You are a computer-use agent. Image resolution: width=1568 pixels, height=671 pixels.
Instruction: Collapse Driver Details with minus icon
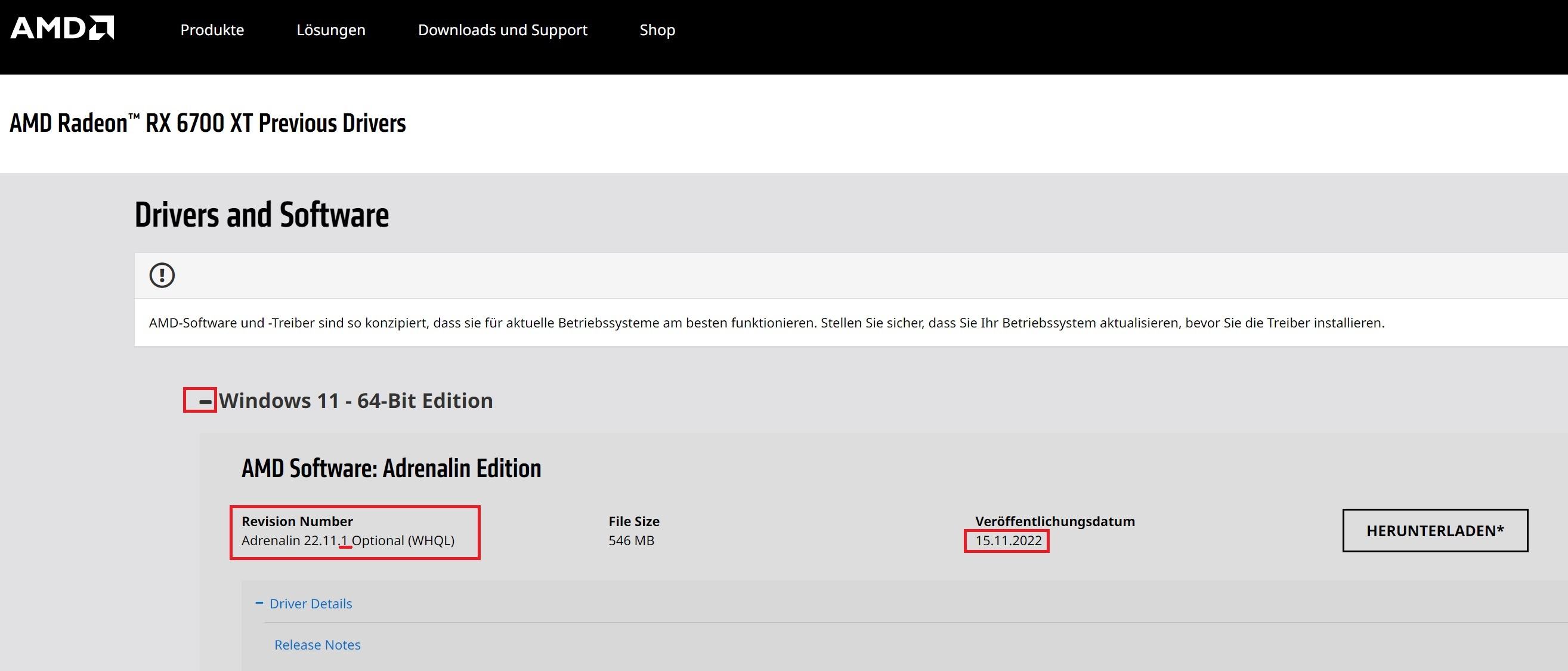pos(259,603)
